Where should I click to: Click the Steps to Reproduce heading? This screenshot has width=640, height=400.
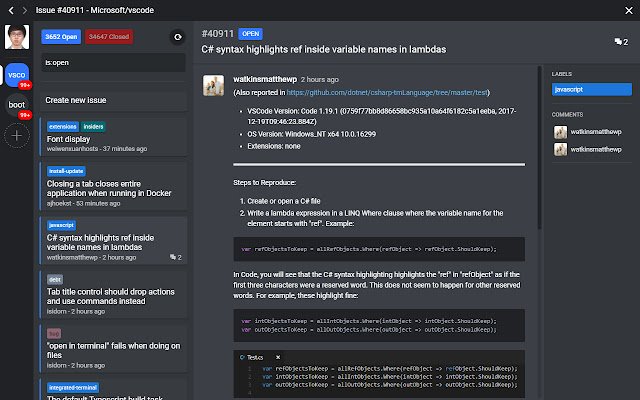click(x=264, y=182)
